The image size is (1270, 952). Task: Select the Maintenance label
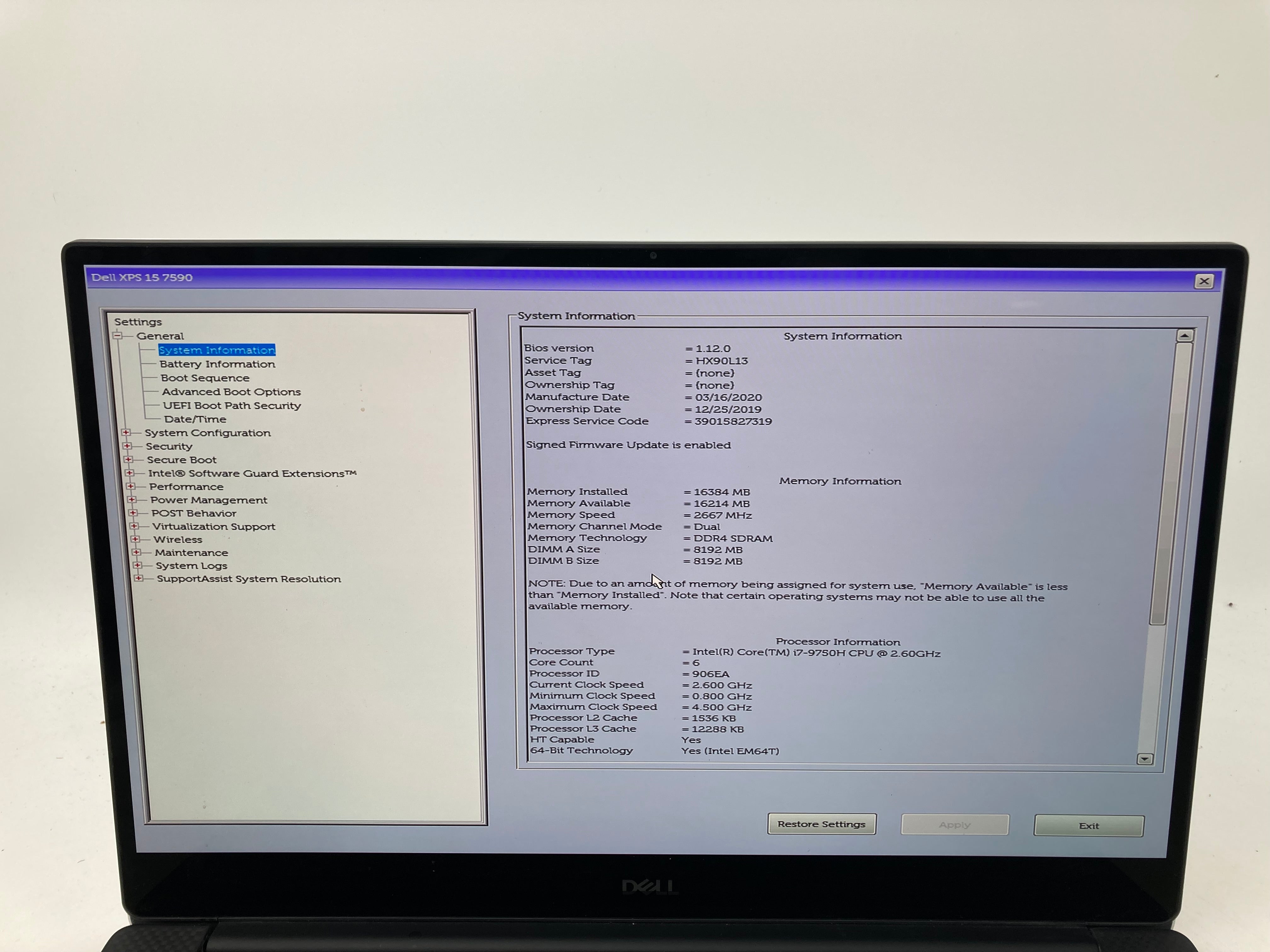191,552
